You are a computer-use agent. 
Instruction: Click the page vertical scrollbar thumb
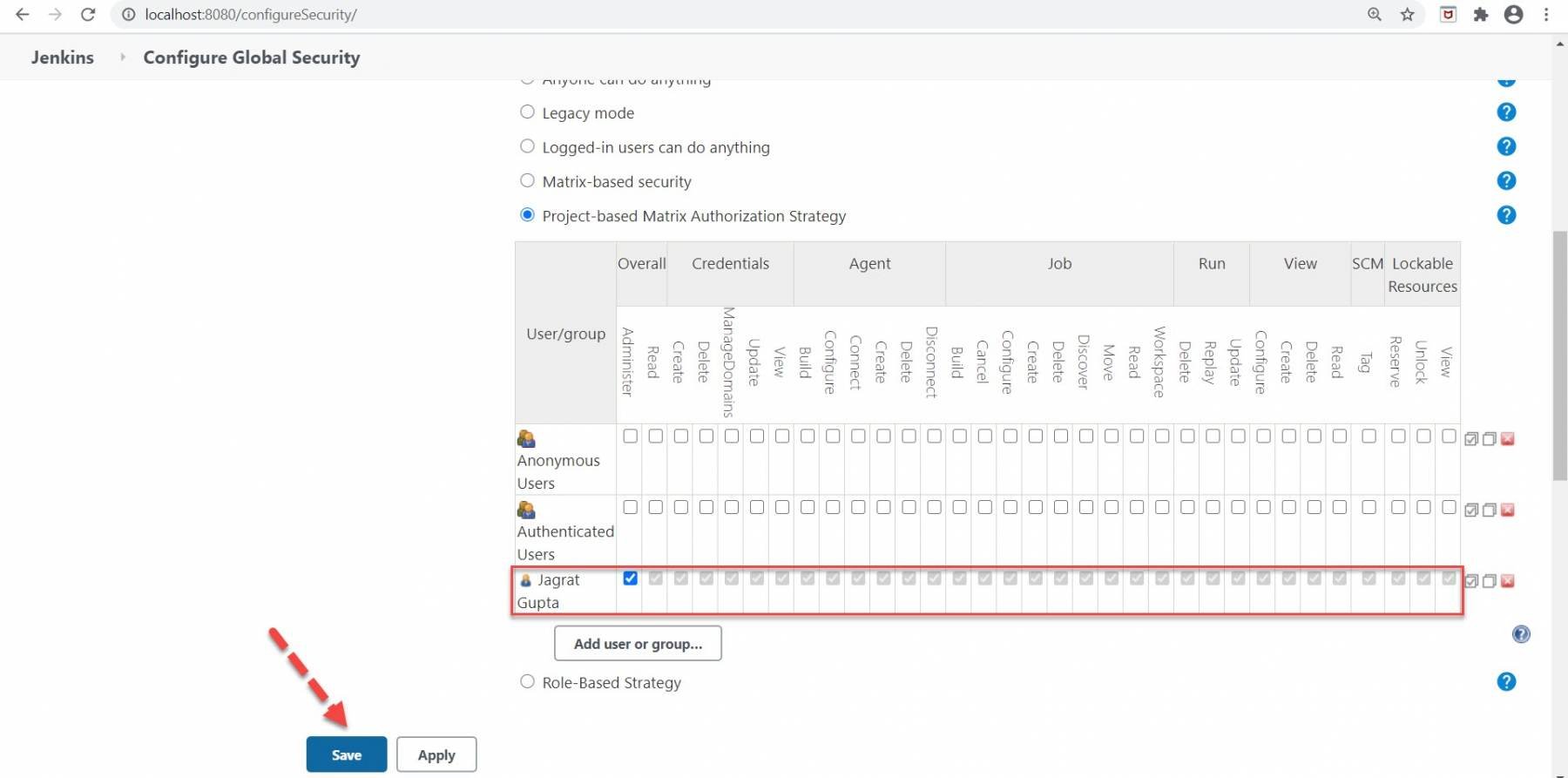coord(1559,355)
